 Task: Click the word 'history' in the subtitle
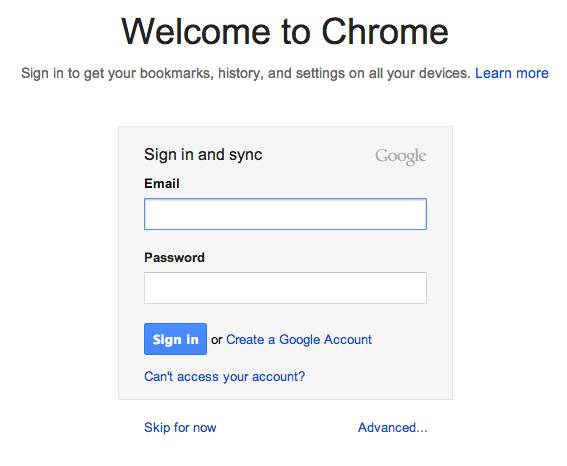point(240,73)
